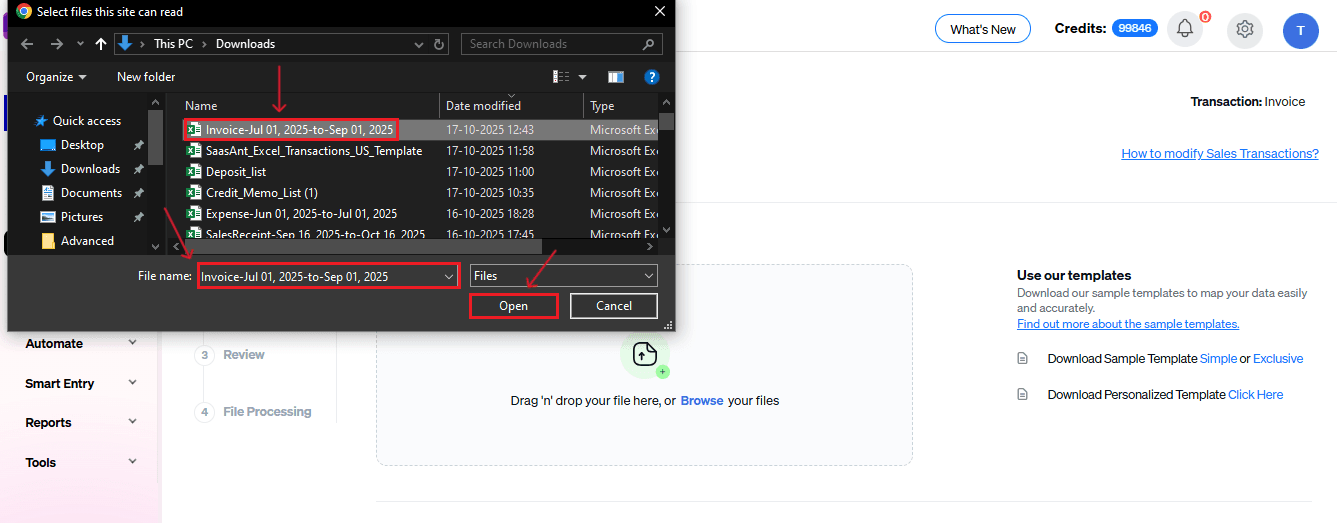Open the settings gear icon

pos(1245,29)
